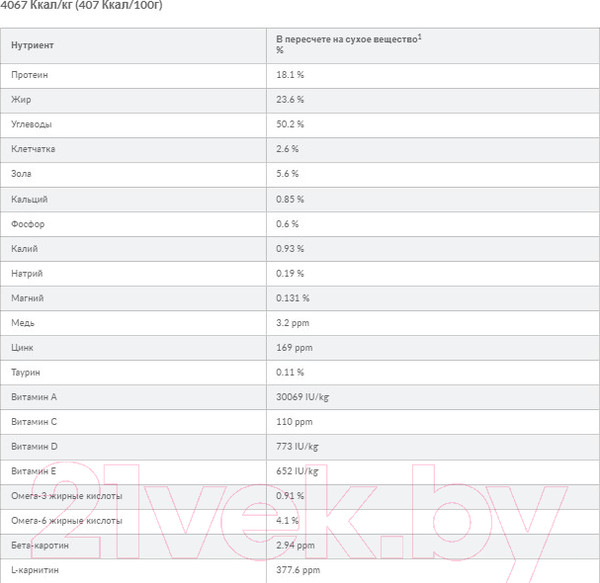Click the 50.2 % Углеводы value
Viewport: 600px width, 583px height.
click(290, 125)
